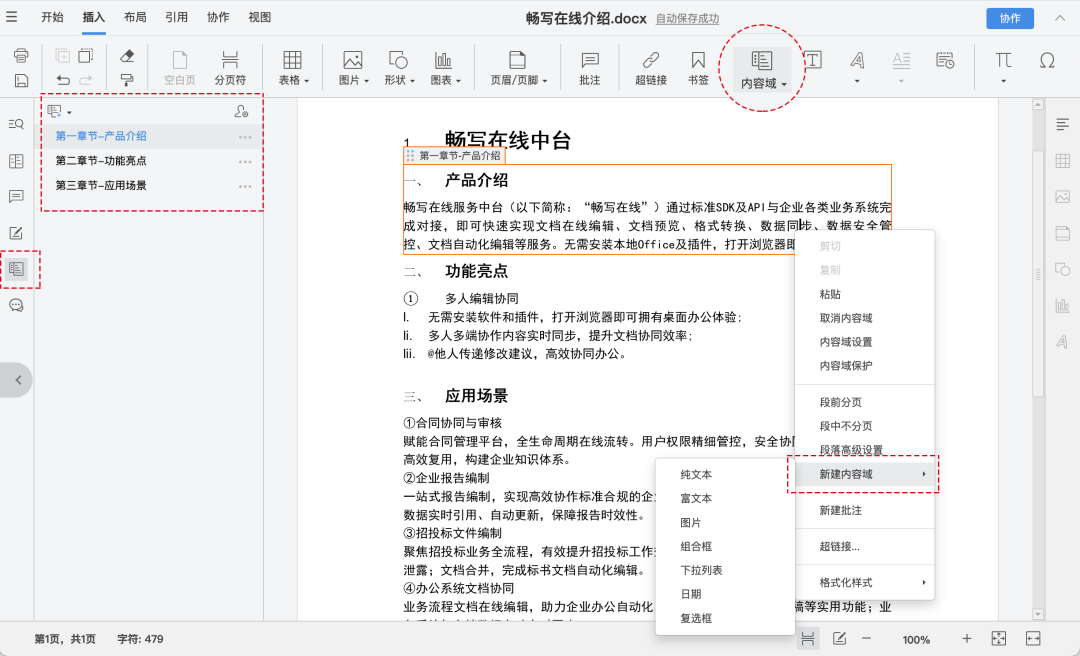Image resolution: width=1080 pixels, height=656 pixels.
Task: Click the user permission icon in panel
Action: pyautogui.click(x=241, y=111)
